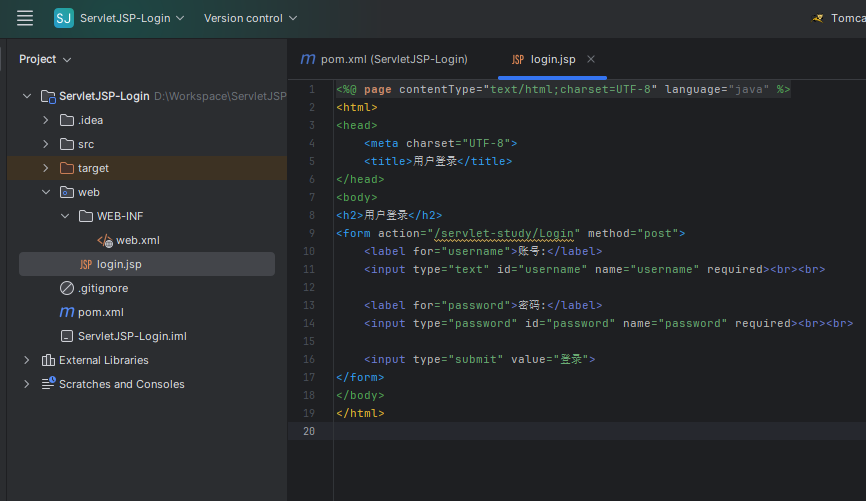
Task: Select ServletJSP-Login.iml in the project tree
Action: point(132,336)
